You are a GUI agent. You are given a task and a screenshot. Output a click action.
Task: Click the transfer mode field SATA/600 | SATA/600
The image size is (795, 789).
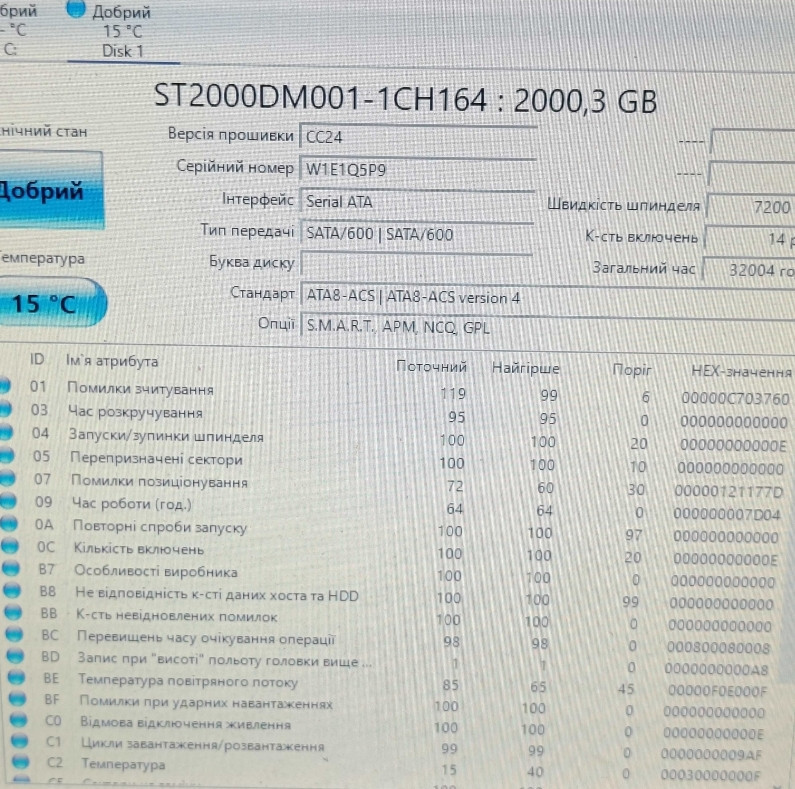pos(416,234)
